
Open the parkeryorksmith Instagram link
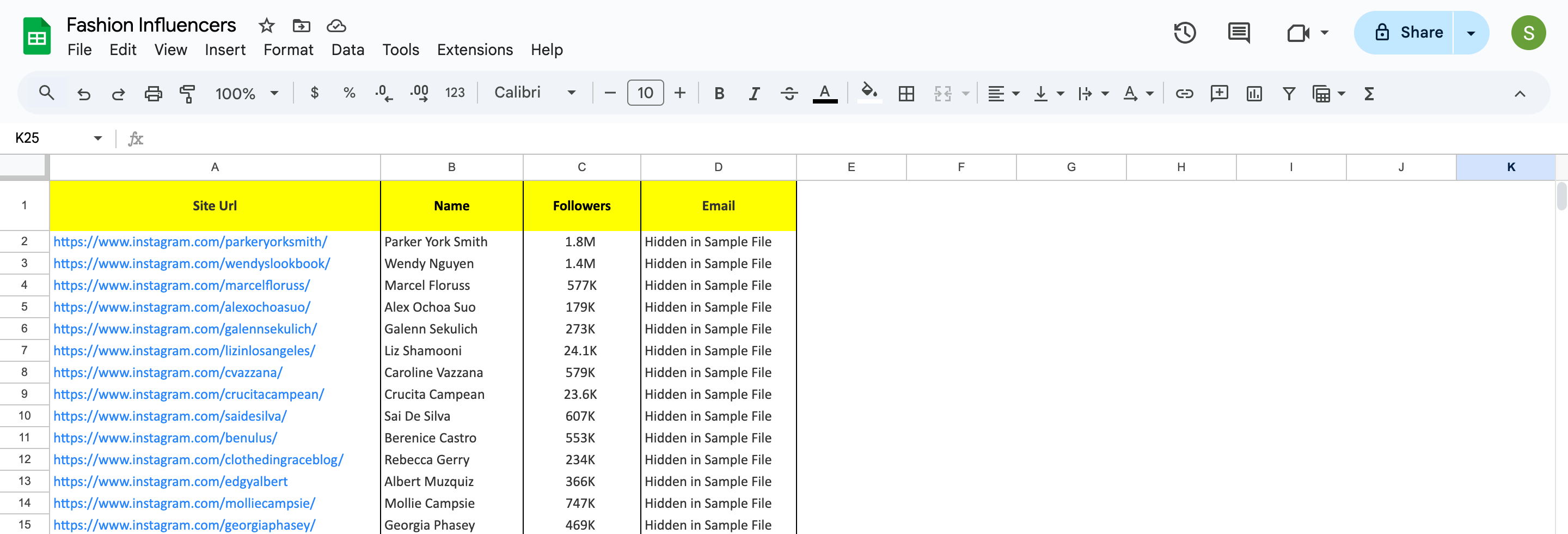click(190, 242)
